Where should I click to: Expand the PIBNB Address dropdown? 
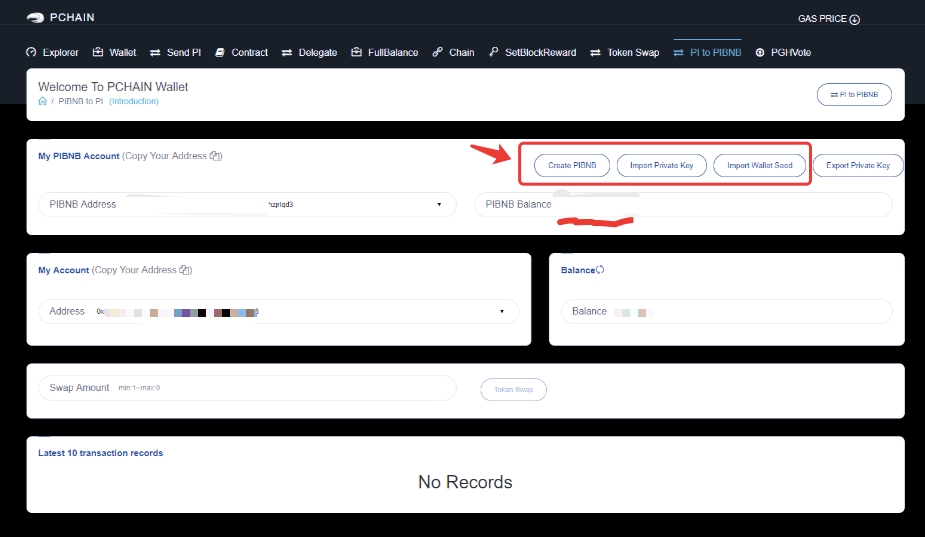[439, 204]
